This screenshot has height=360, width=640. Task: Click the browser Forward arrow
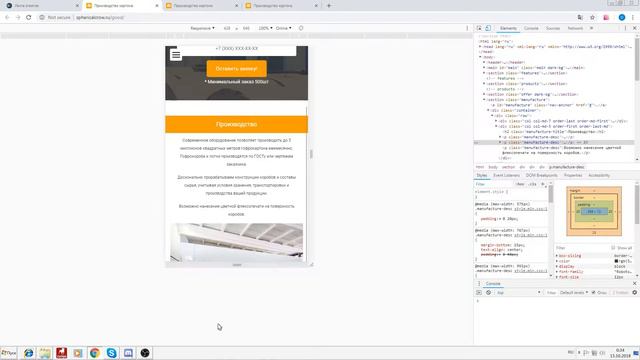(x=18, y=18)
